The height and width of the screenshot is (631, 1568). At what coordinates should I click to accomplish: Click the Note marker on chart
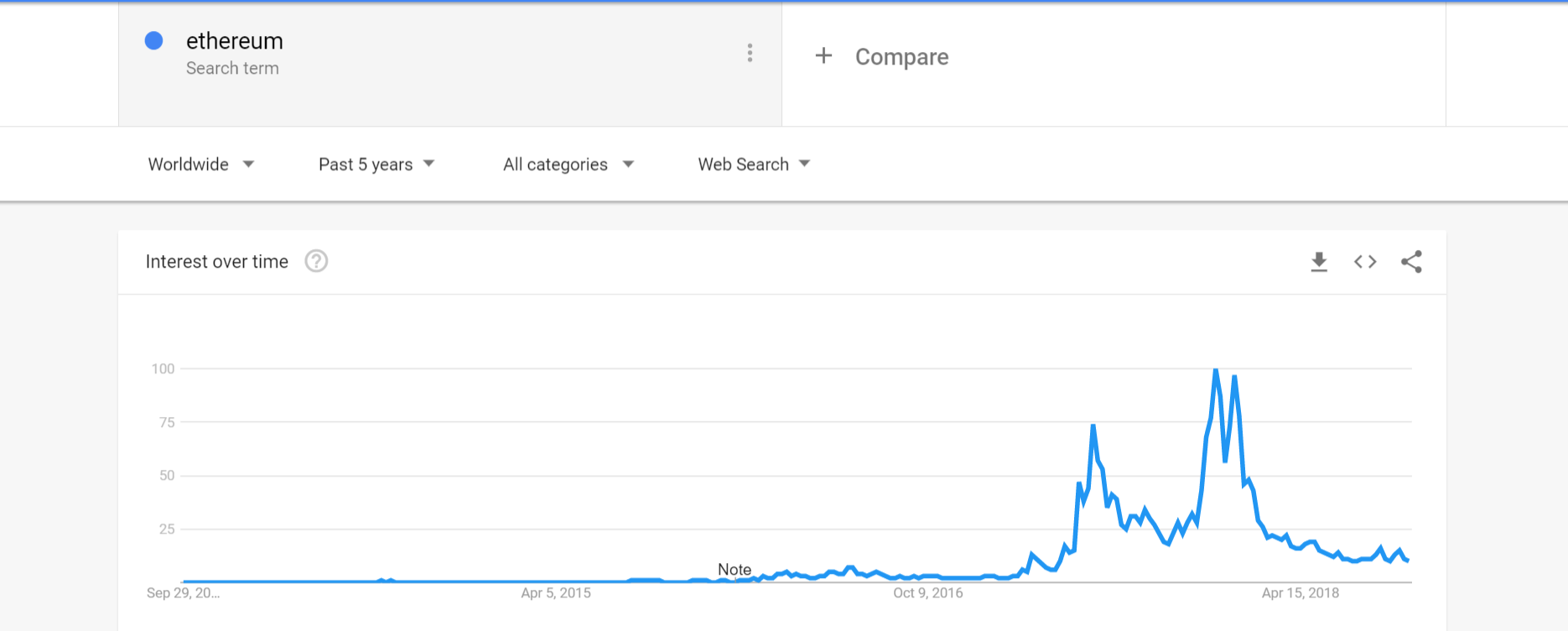point(735,570)
